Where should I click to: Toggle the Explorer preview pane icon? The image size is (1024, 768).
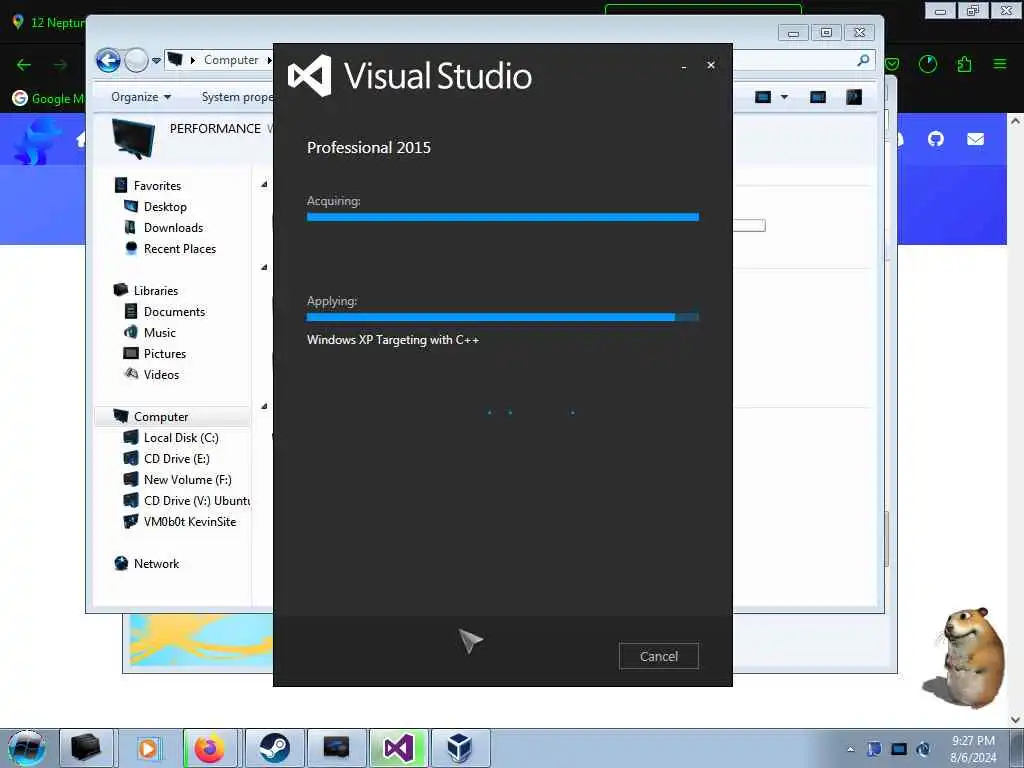pyautogui.click(x=818, y=97)
